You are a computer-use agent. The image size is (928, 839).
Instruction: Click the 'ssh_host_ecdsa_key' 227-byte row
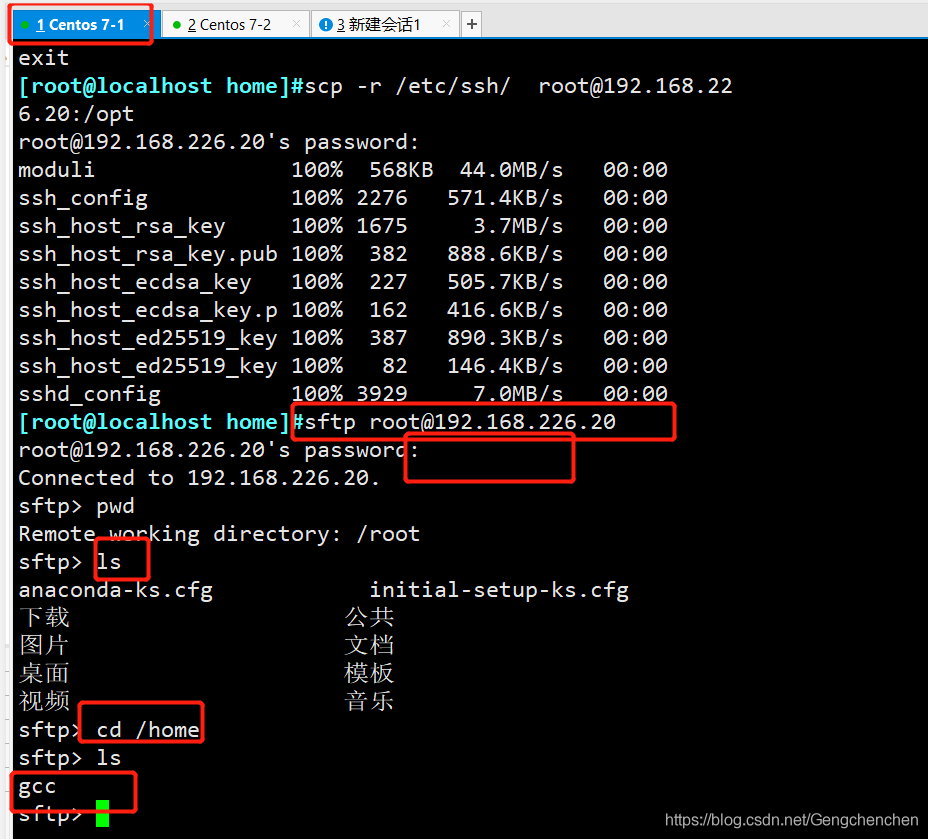[343, 282]
